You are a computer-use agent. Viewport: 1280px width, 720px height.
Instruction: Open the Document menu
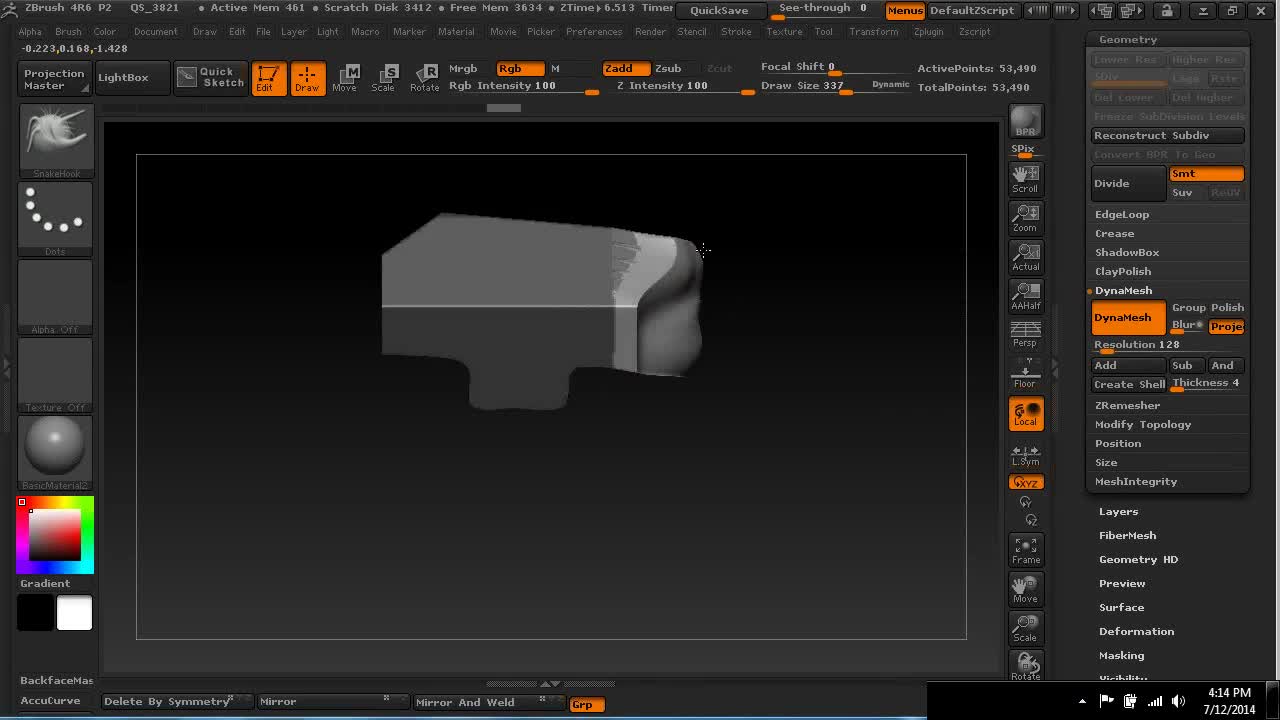click(156, 32)
